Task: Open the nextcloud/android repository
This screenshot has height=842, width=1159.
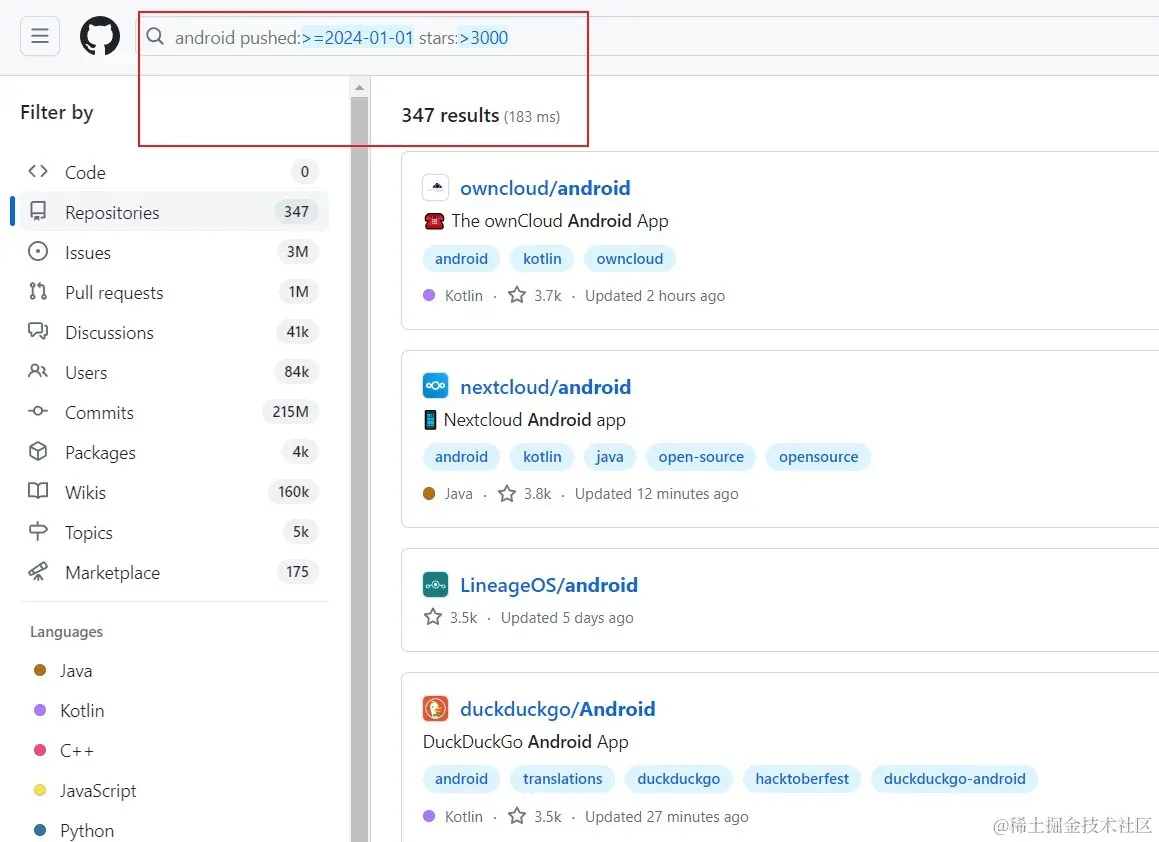Action: pos(545,387)
